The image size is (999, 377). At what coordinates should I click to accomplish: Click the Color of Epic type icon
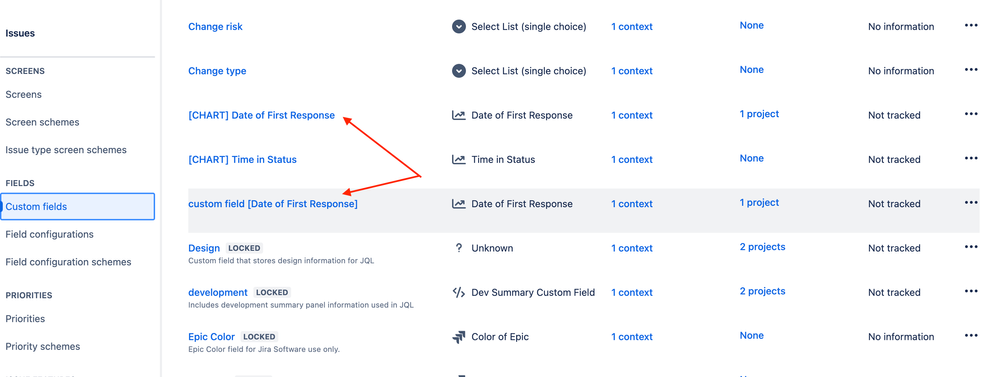point(459,336)
